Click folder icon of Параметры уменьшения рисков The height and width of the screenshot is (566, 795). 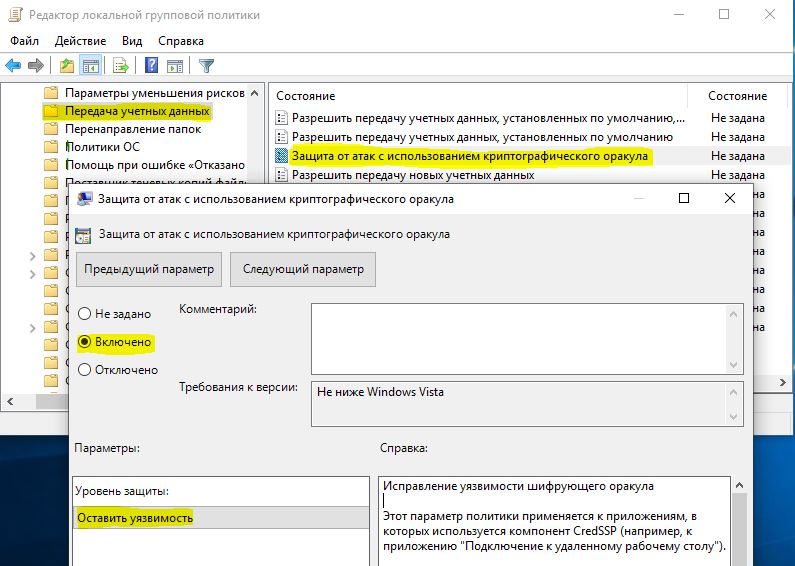[x=51, y=93]
